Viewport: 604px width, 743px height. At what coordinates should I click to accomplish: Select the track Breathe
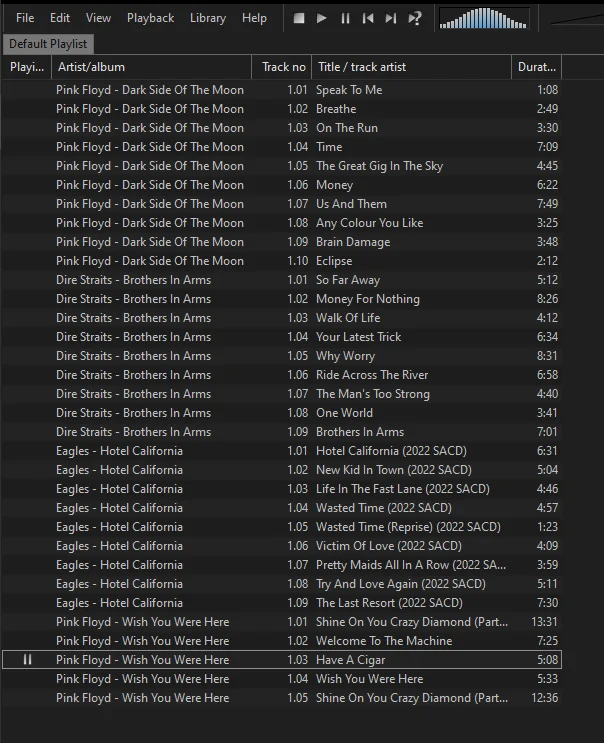pyautogui.click(x=282, y=109)
